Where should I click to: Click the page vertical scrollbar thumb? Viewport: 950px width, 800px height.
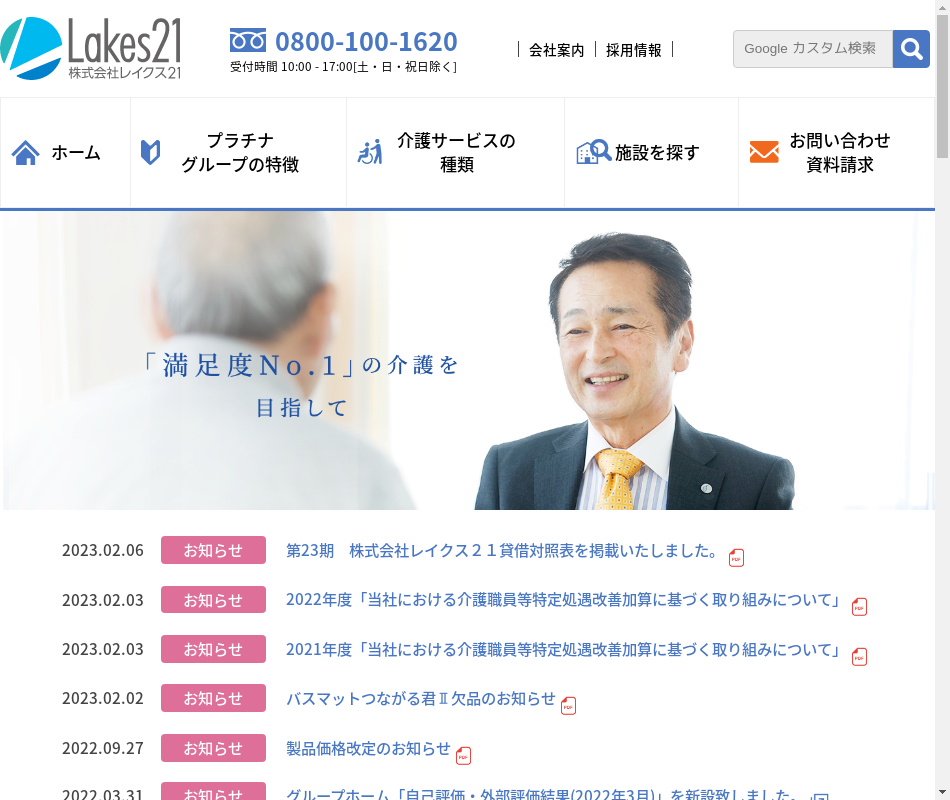942,85
